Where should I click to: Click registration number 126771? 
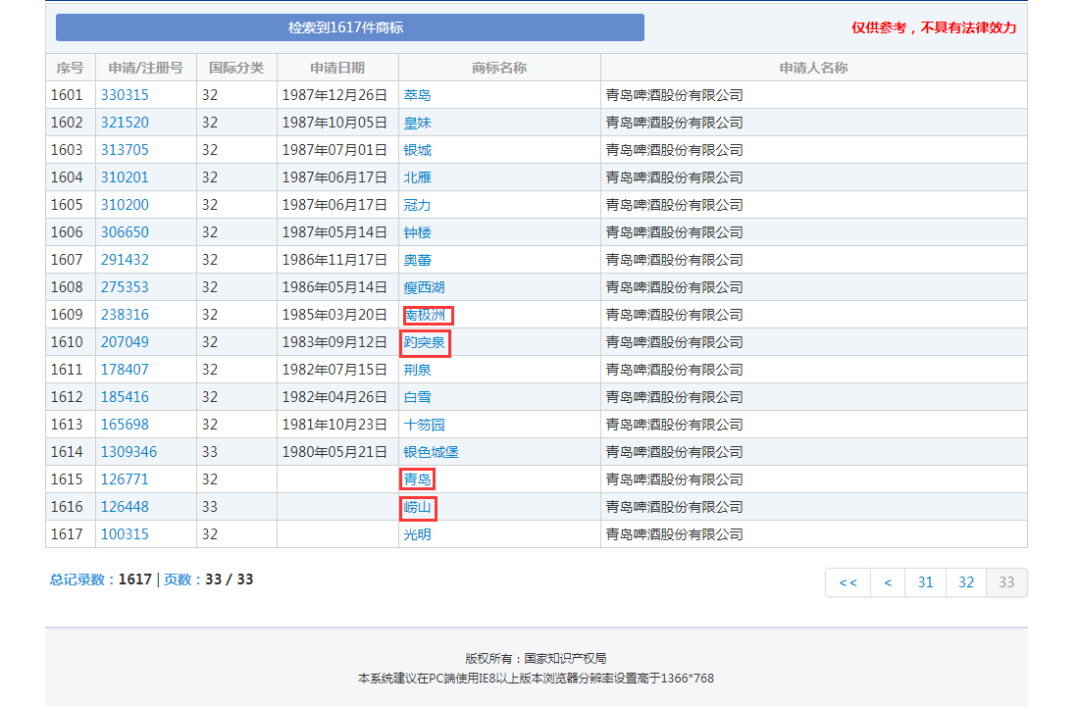tap(124, 479)
